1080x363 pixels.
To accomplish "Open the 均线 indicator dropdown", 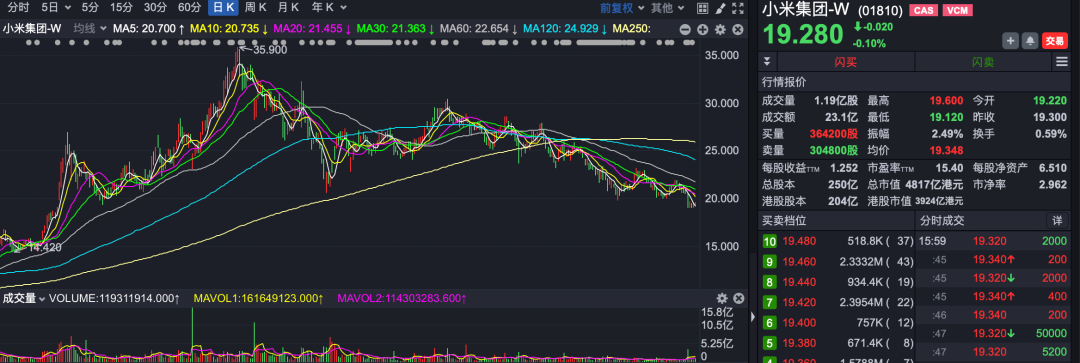I will [x=90, y=29].
